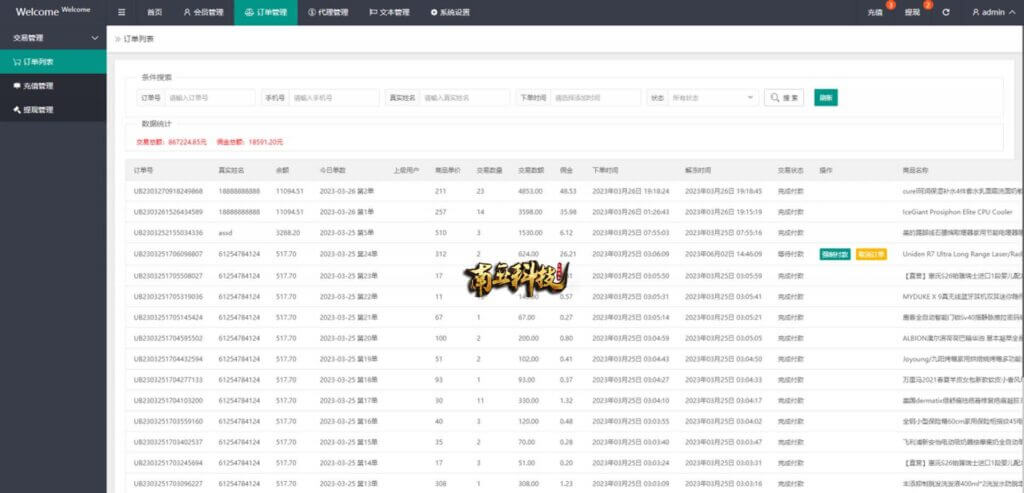Click the 商品名称 column header
Viewport: 1024px width, 493px height.
tap(915, 170)
